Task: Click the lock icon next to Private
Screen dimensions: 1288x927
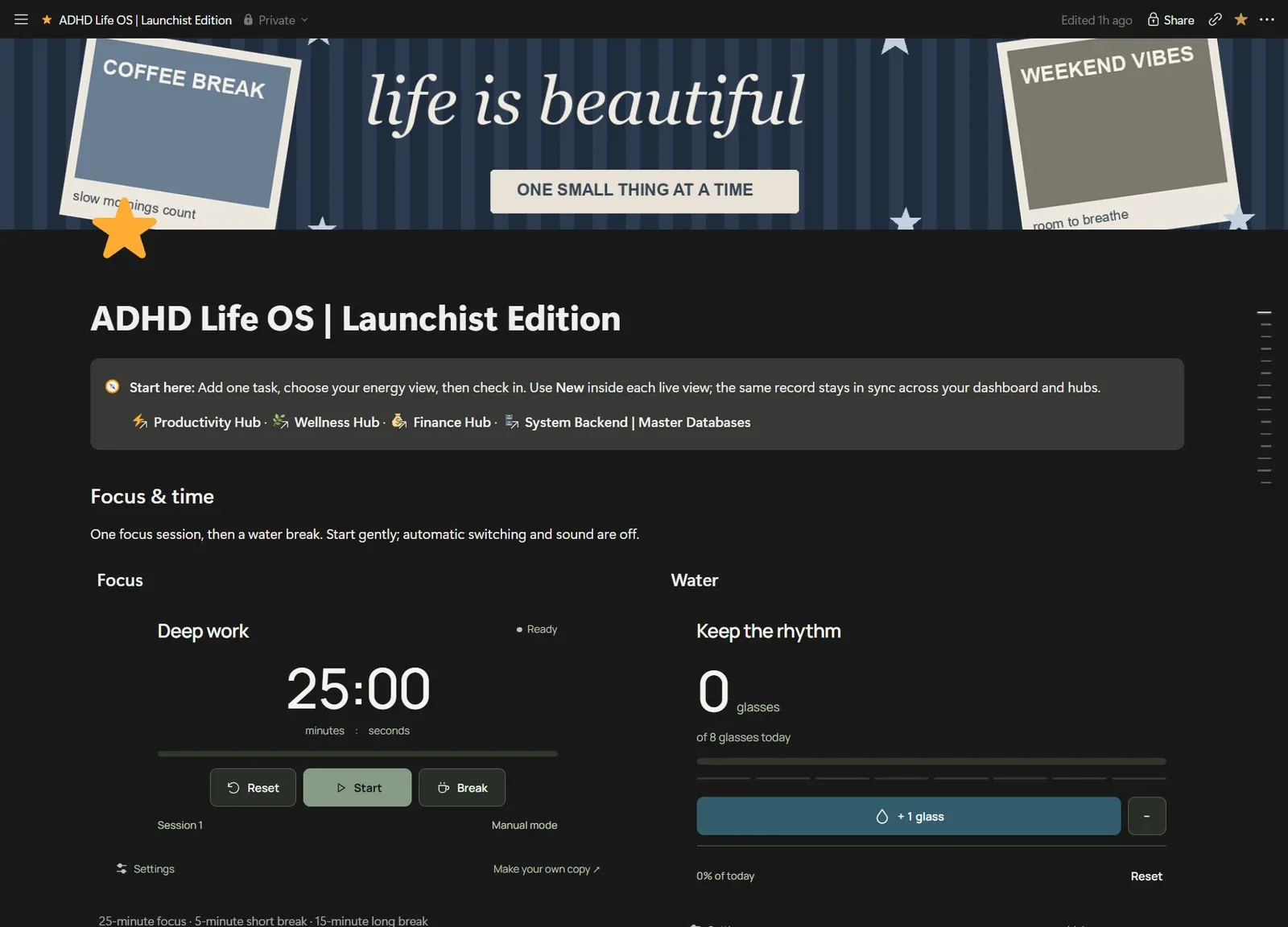Action: [248, 19]
